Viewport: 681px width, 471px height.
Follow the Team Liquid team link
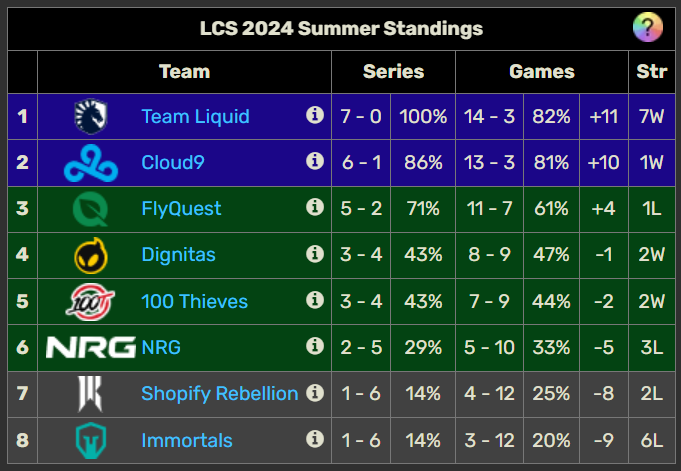(x=195, y=116)
